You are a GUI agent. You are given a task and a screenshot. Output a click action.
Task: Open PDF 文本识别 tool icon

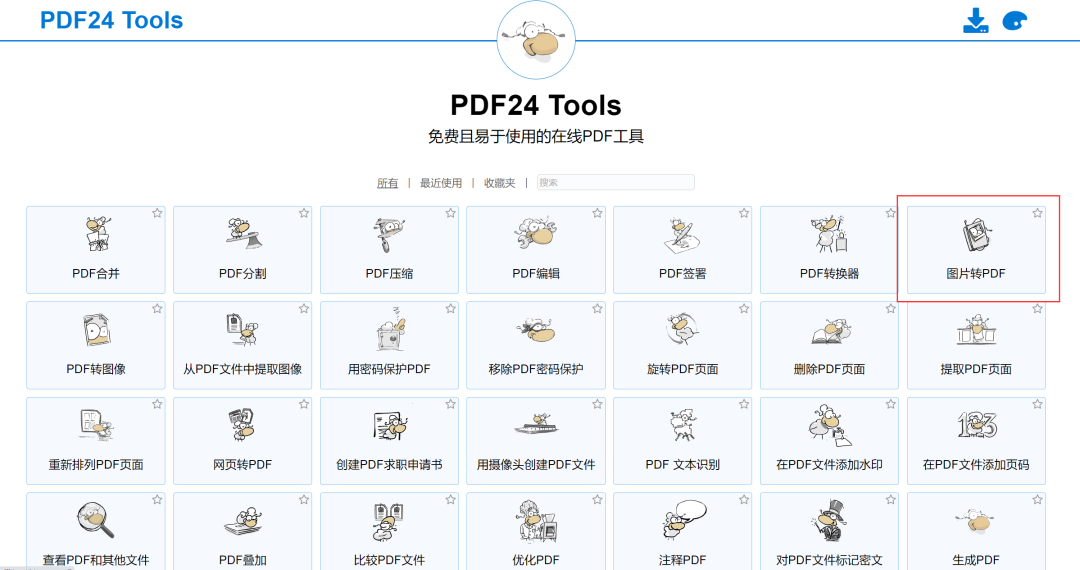[x=683, y=425]
